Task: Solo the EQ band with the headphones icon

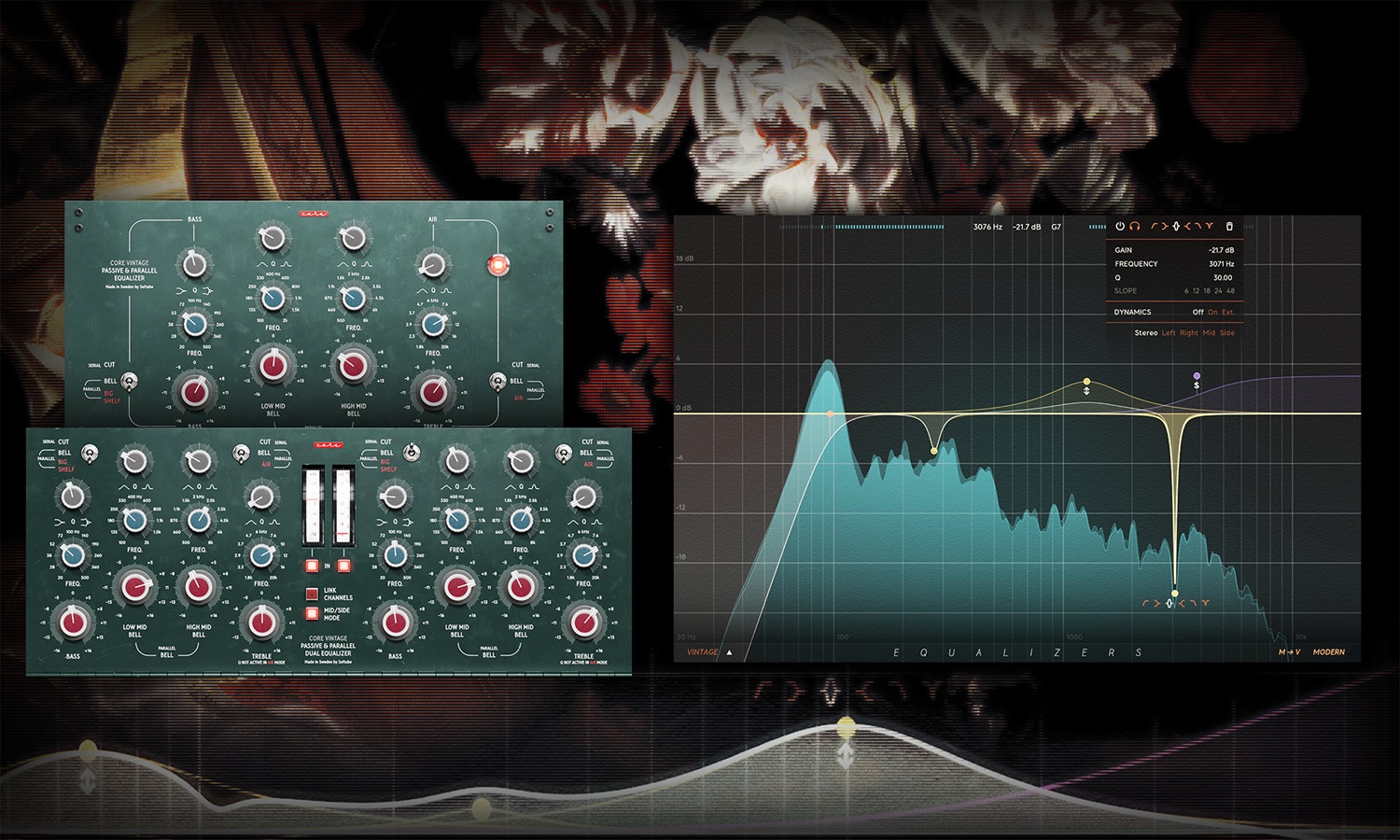Action: pos(1137,226)
